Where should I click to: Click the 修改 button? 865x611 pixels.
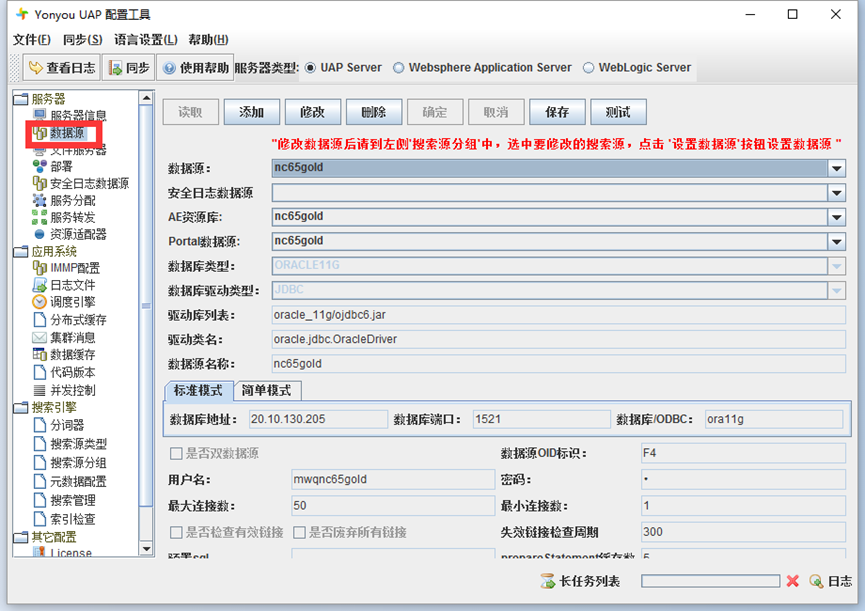[313, 112]
